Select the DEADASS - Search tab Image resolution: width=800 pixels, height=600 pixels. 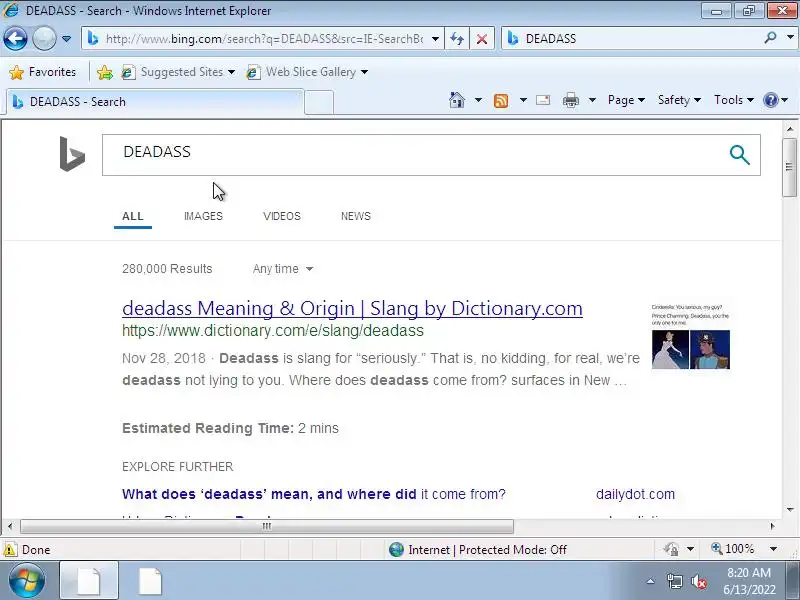coord(153,102)
